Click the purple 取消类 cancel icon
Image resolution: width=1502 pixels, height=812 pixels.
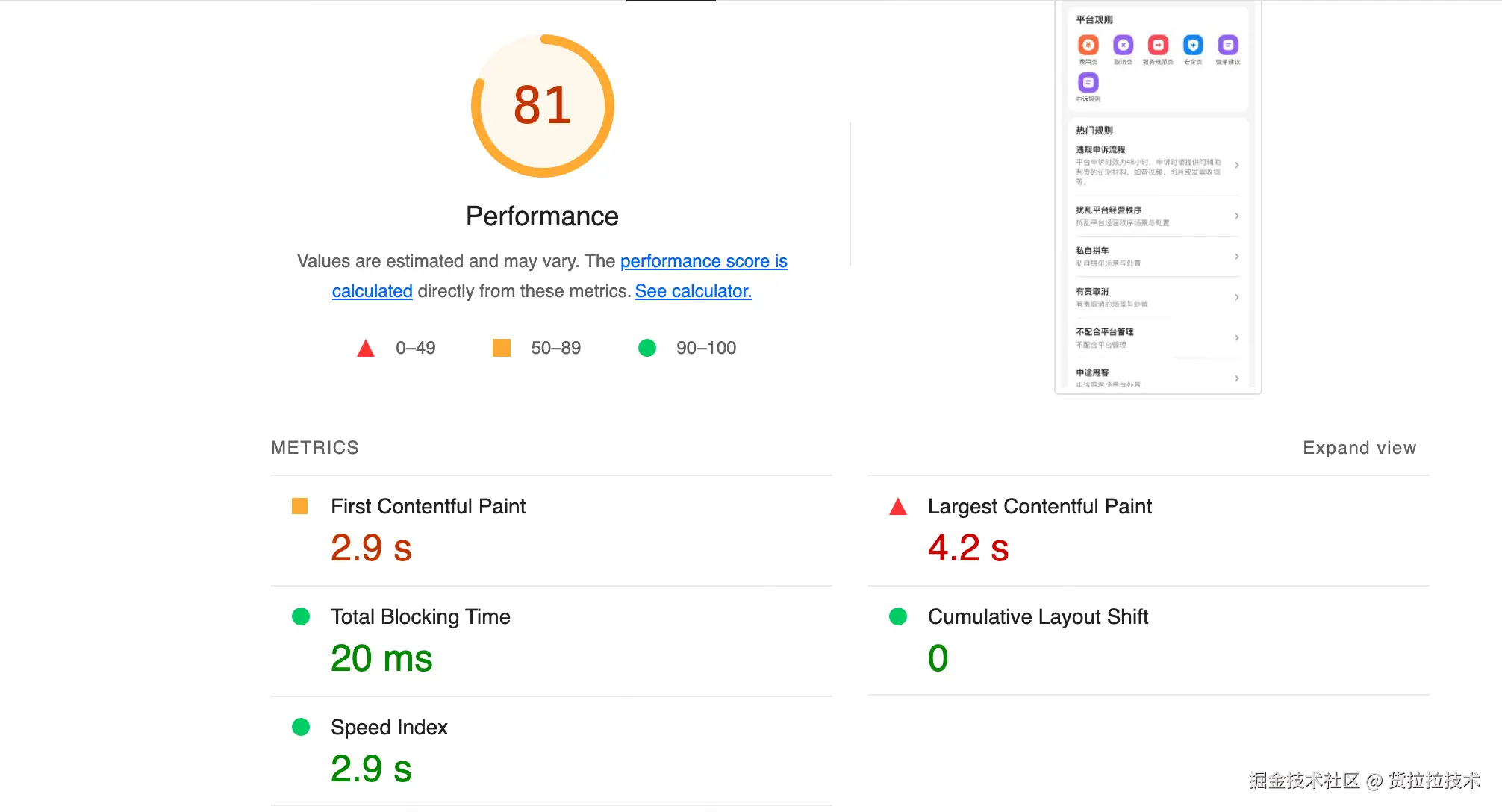pyautogui.click(x=1123, y=45)
